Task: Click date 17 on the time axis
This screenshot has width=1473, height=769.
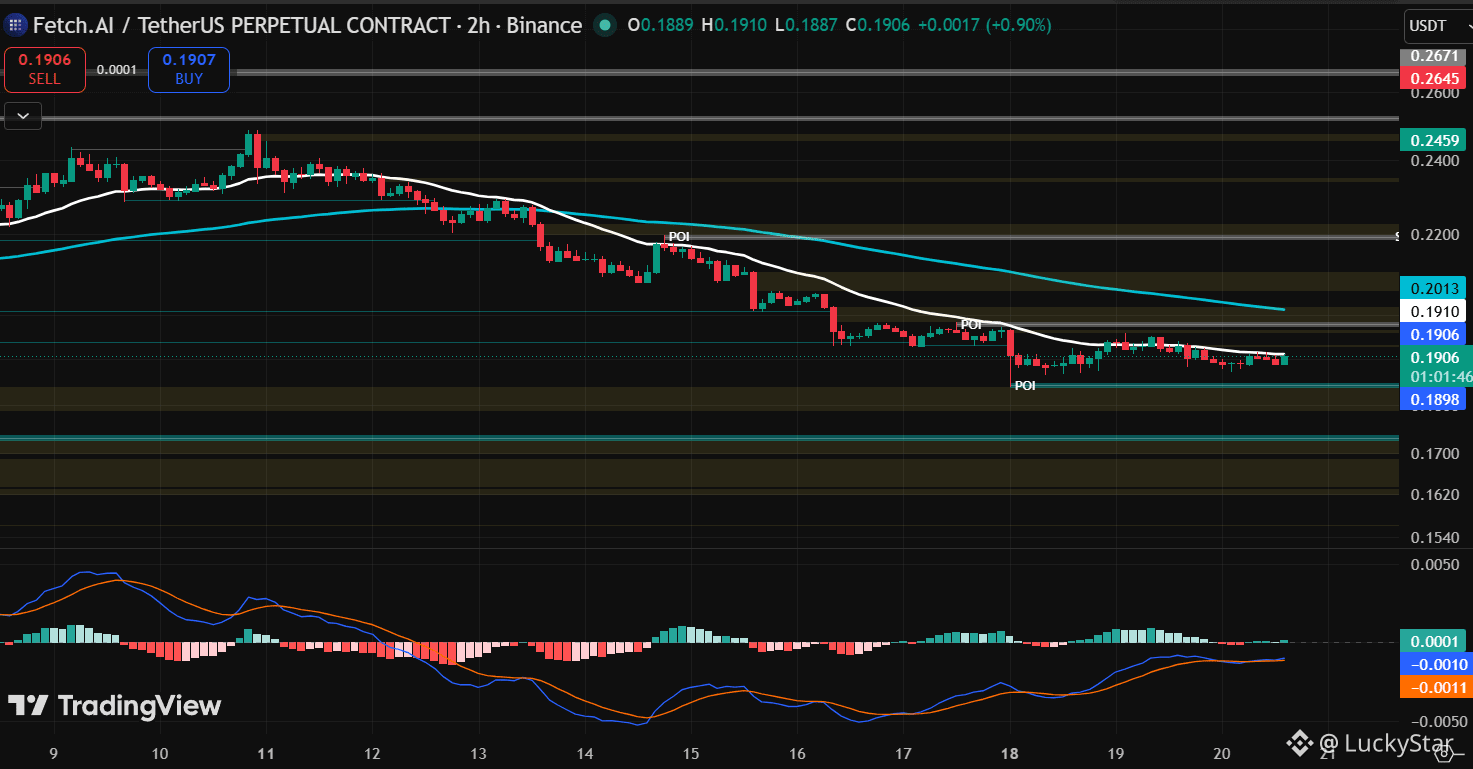Action: click(903, 753)
